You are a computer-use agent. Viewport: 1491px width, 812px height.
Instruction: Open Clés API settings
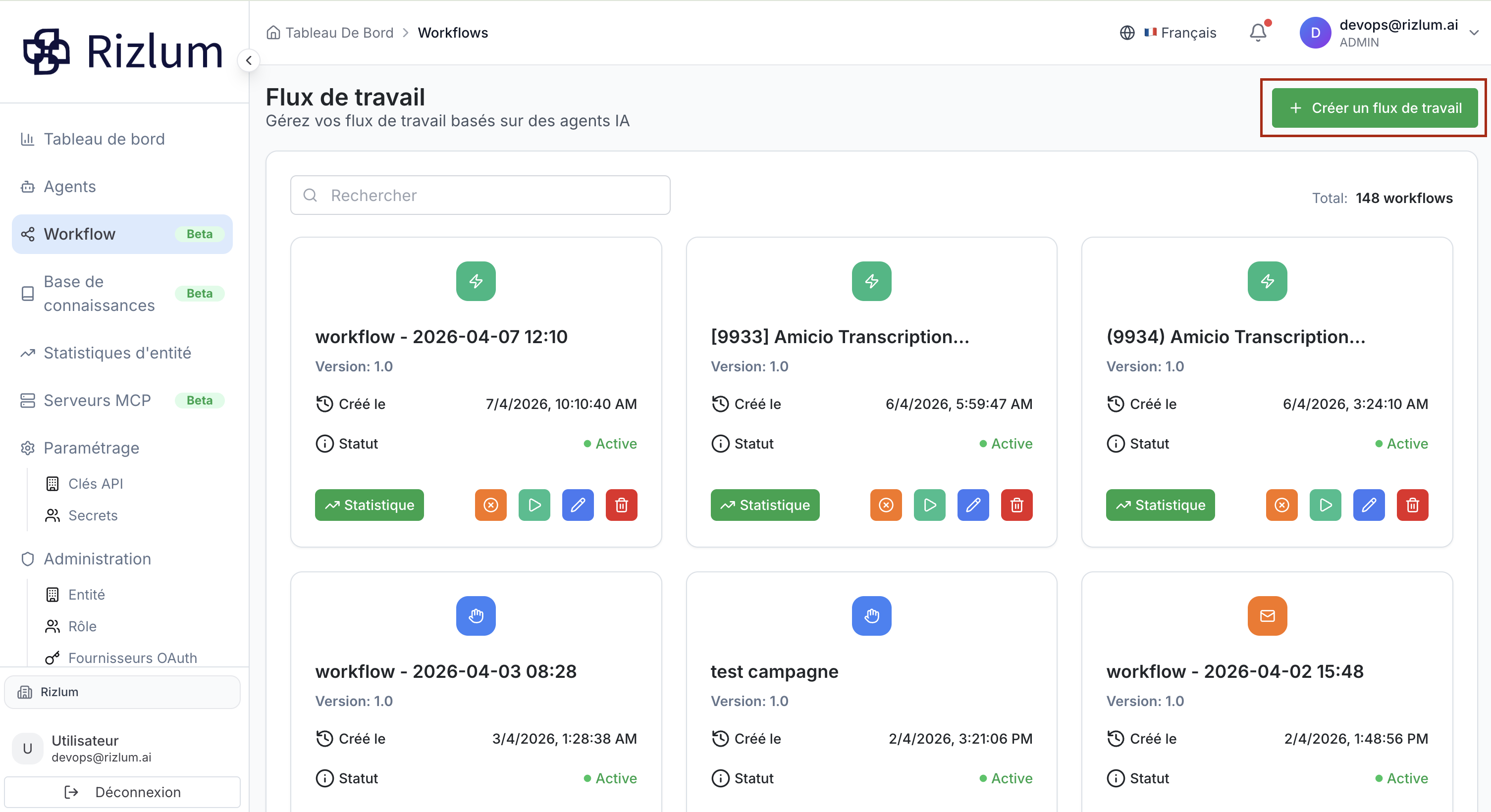point(96,484)
